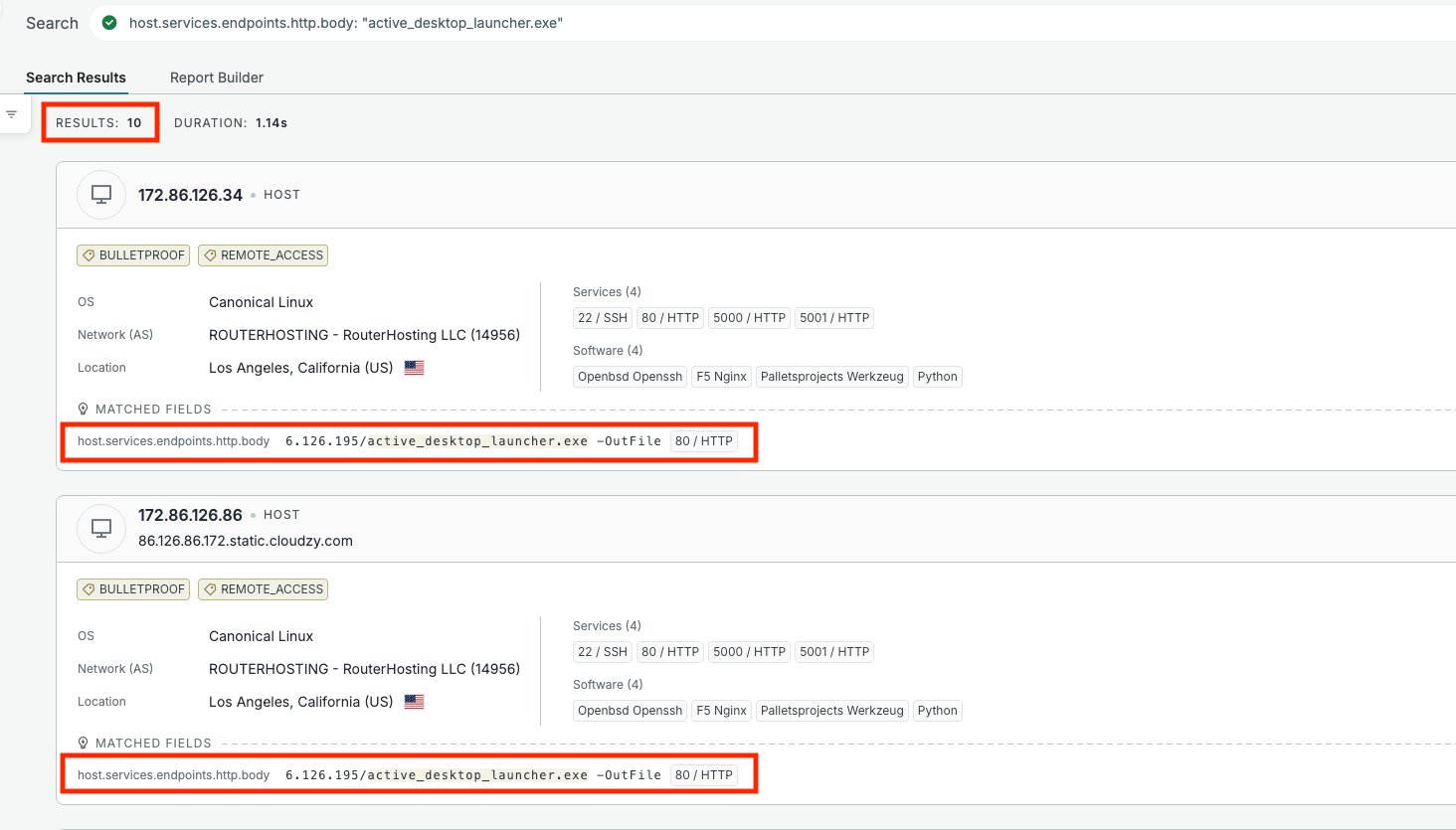Select REMOTE_ACCESS tag on 172.86.126.86

click(x=263, y=589)
